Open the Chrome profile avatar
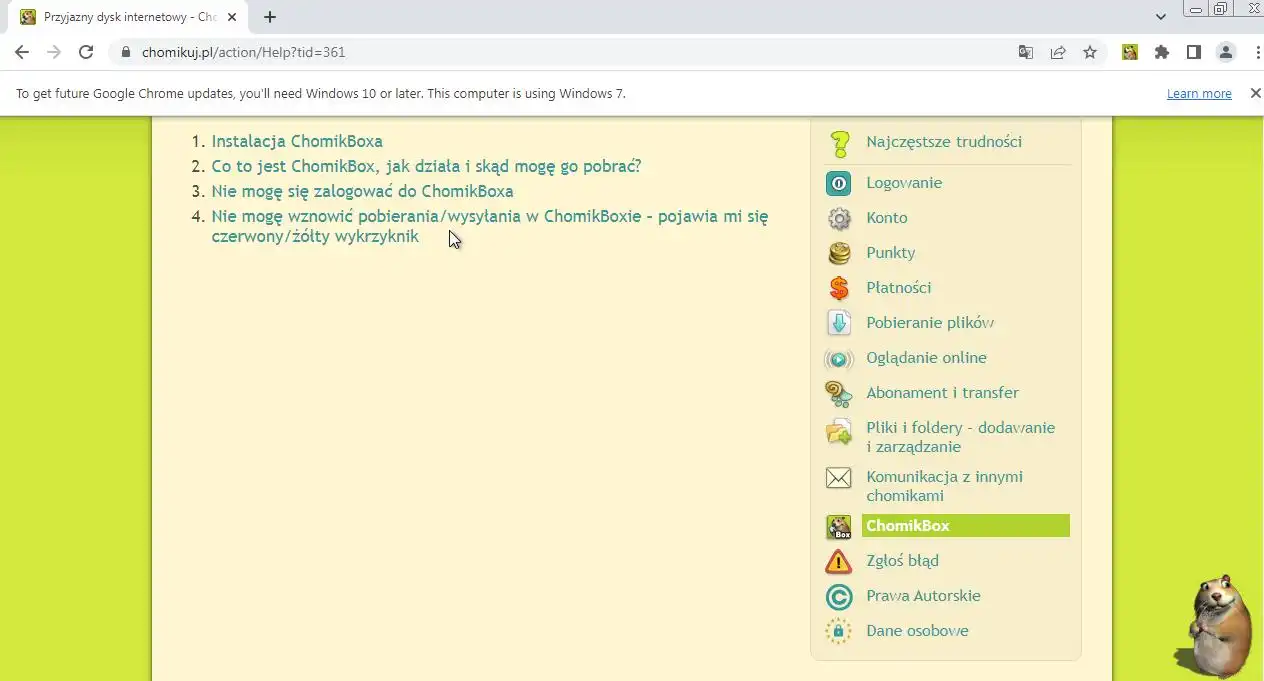The height and width of the screenshot is (681, 1264). click(x=1226, y=52)
